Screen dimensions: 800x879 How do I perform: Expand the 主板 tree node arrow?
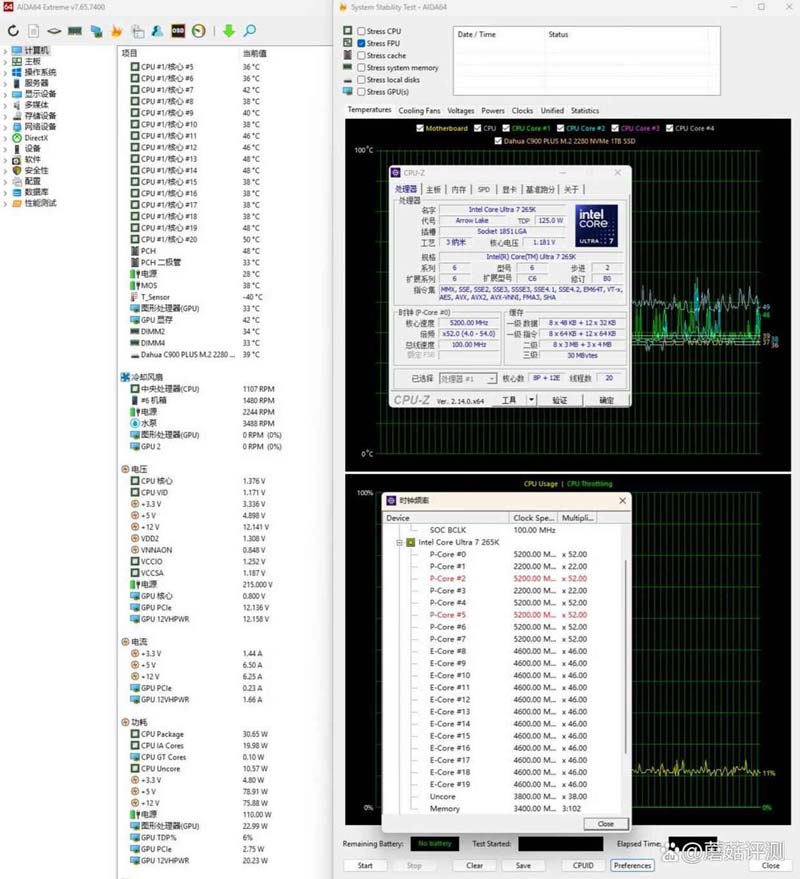pos(5,62)
